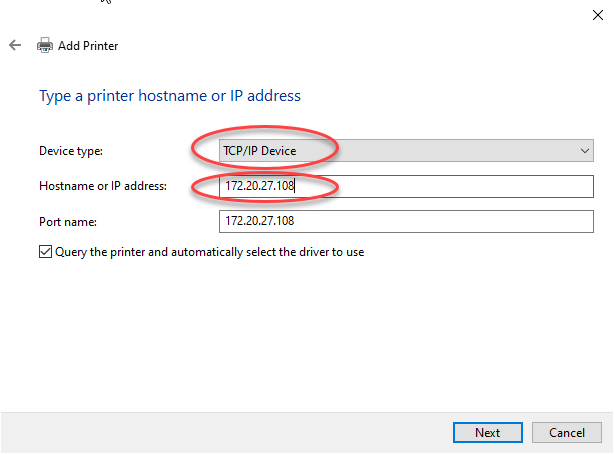614x454 pixels.
Task: Click the 'Hostname or IP address:' label
Action: point(103,186)
